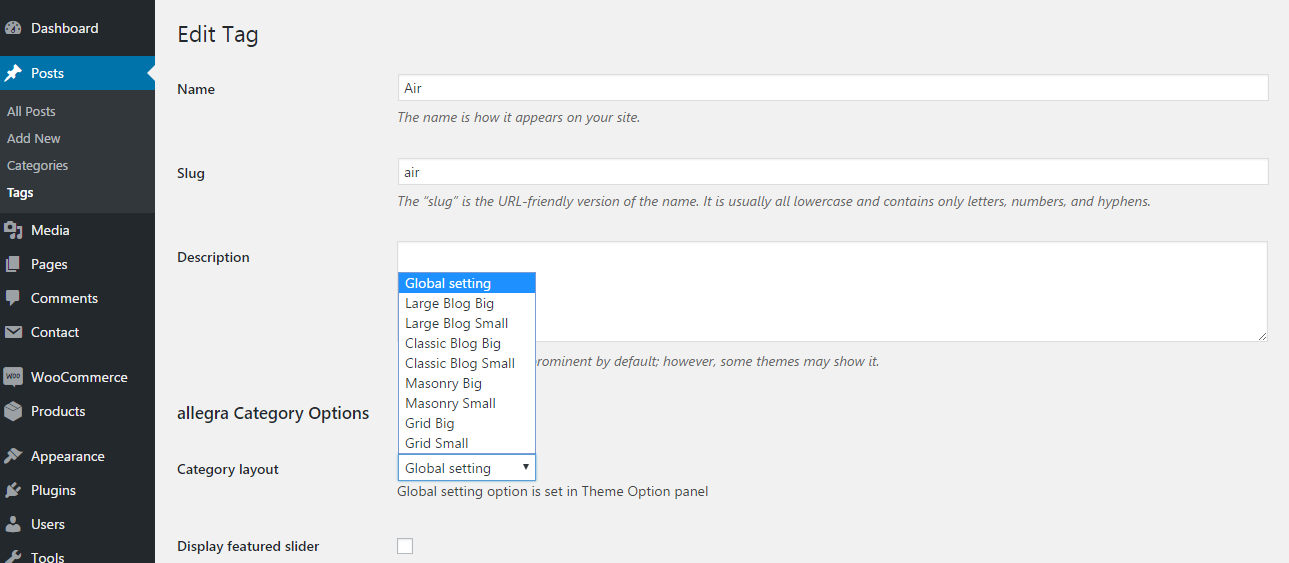Pick the Grid Small layout option
Screen dimensions: 1289x563
[436, 443]
